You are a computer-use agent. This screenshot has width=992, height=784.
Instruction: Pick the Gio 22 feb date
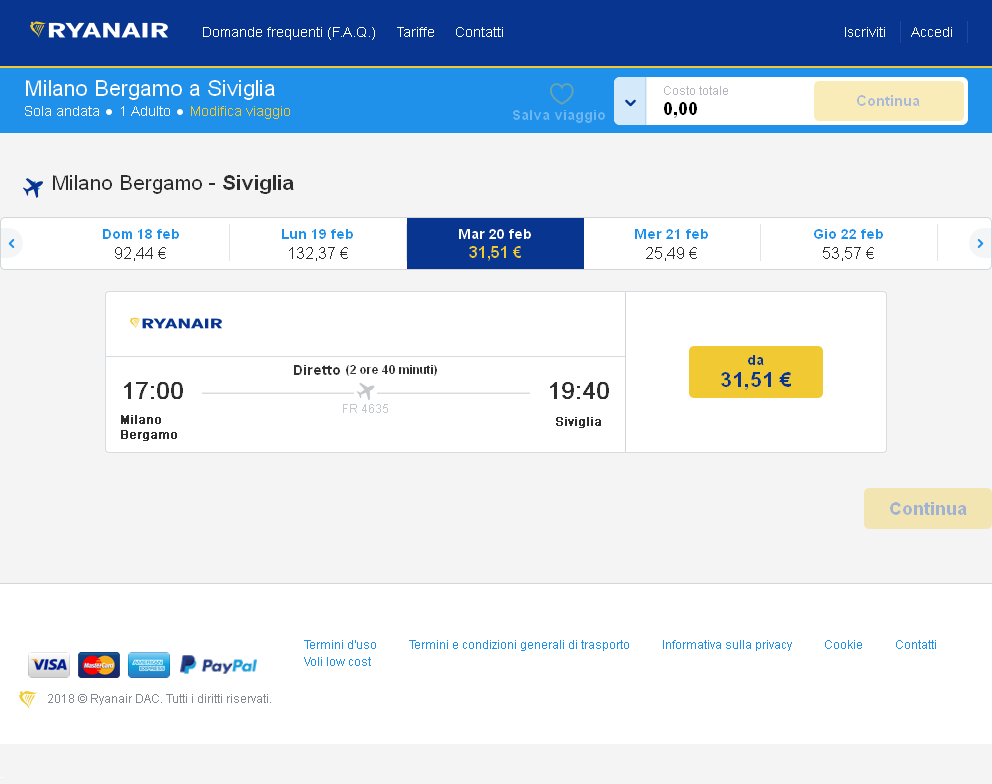point(848,243)
